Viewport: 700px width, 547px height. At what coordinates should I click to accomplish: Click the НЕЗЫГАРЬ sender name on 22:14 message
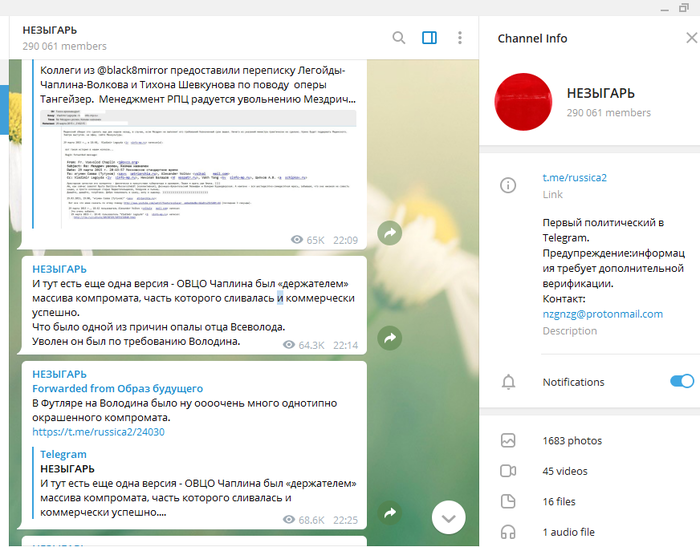tap(59, 269)
